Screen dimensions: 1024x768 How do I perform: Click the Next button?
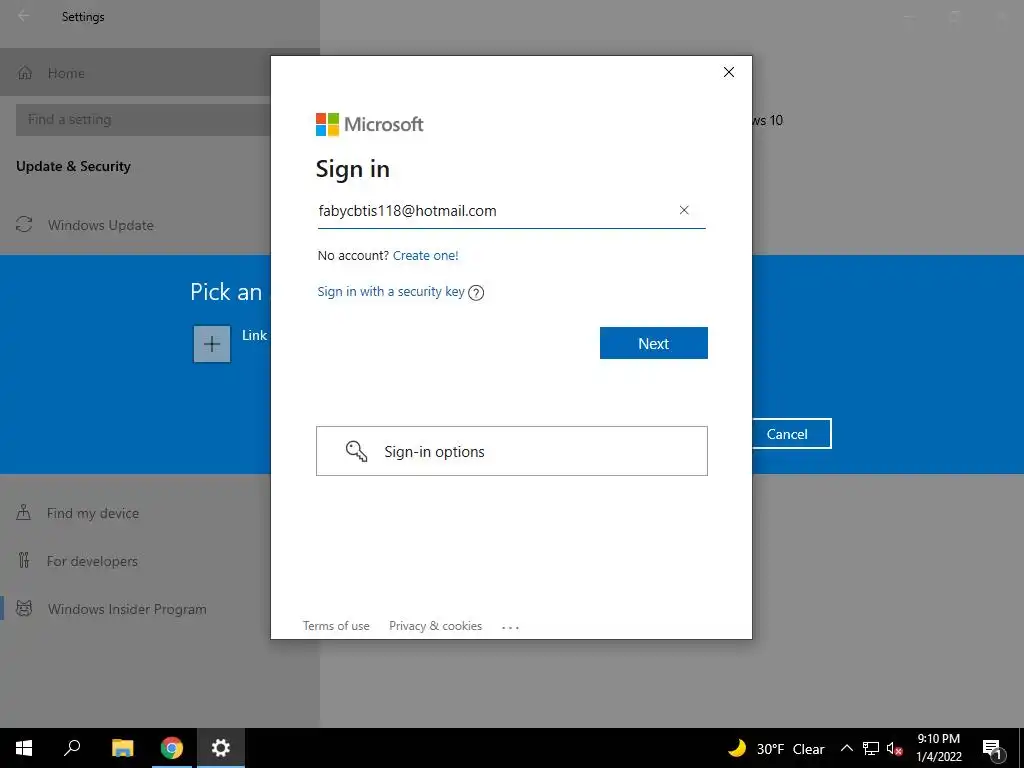[654, 343]
